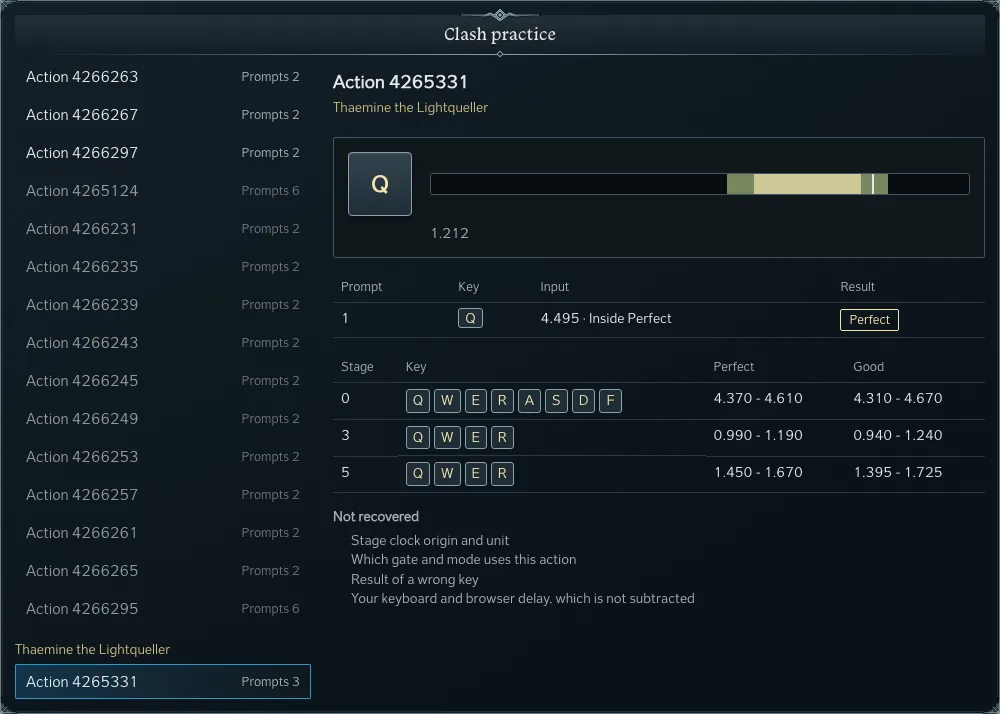
Task: Click the W keycap in the Stage 0 row
Action: pyautogui.click(x=447, y=400)
